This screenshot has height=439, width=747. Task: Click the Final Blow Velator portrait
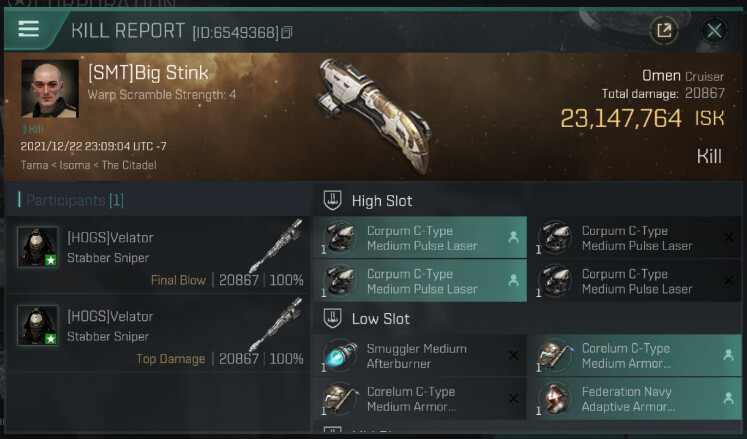37,246
